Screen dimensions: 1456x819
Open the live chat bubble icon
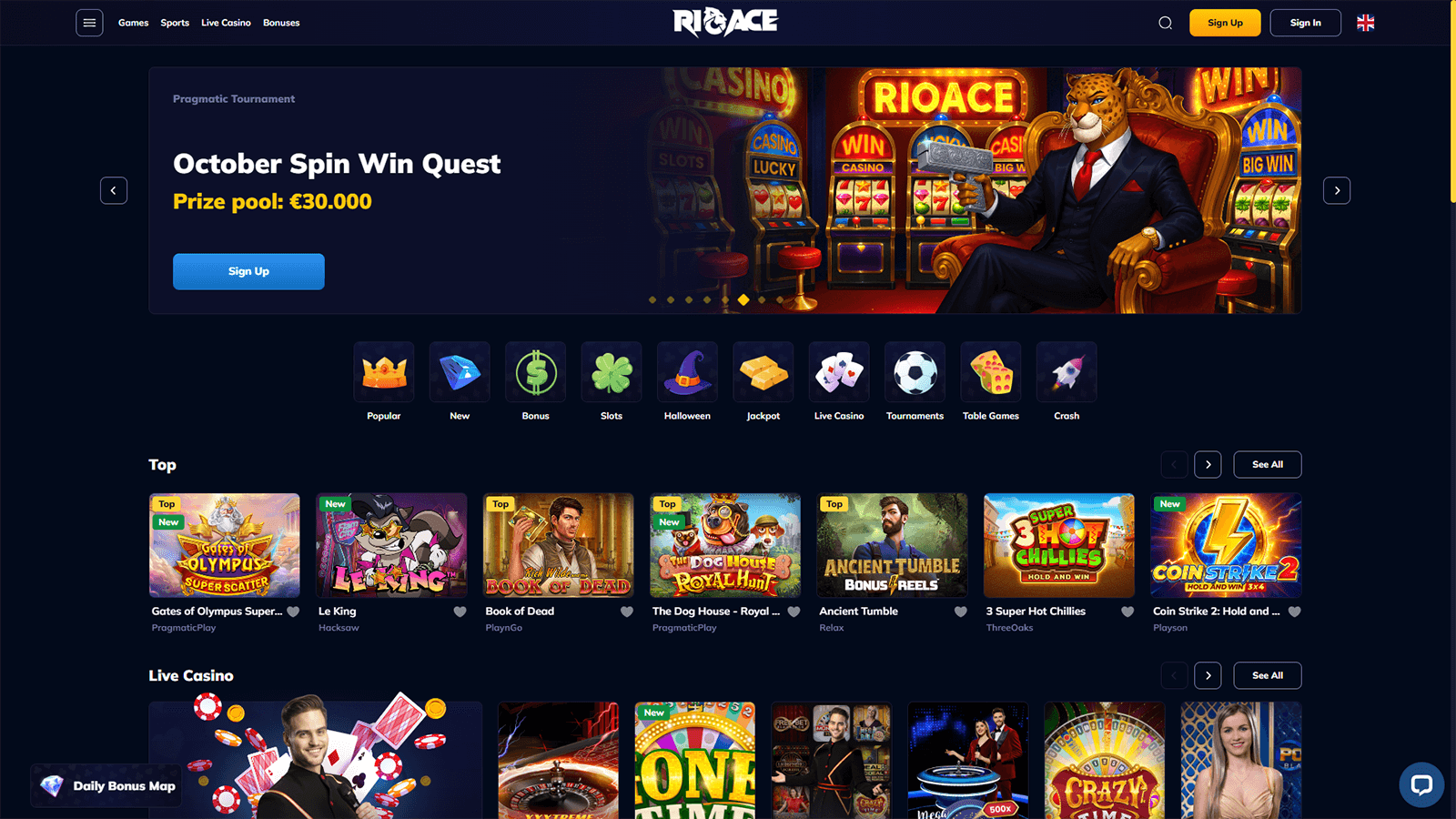pyautogui.click(x=1421, y=784)
